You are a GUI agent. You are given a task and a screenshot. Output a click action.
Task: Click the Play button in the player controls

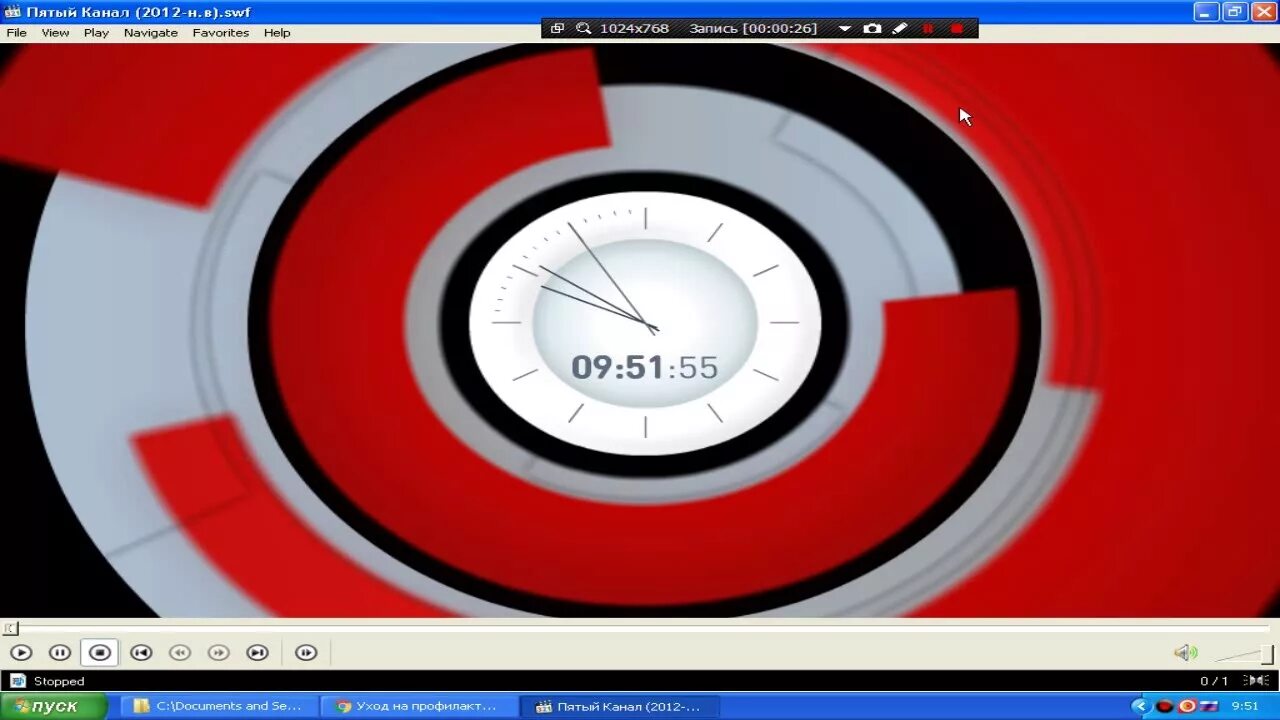tap(21, 653)
